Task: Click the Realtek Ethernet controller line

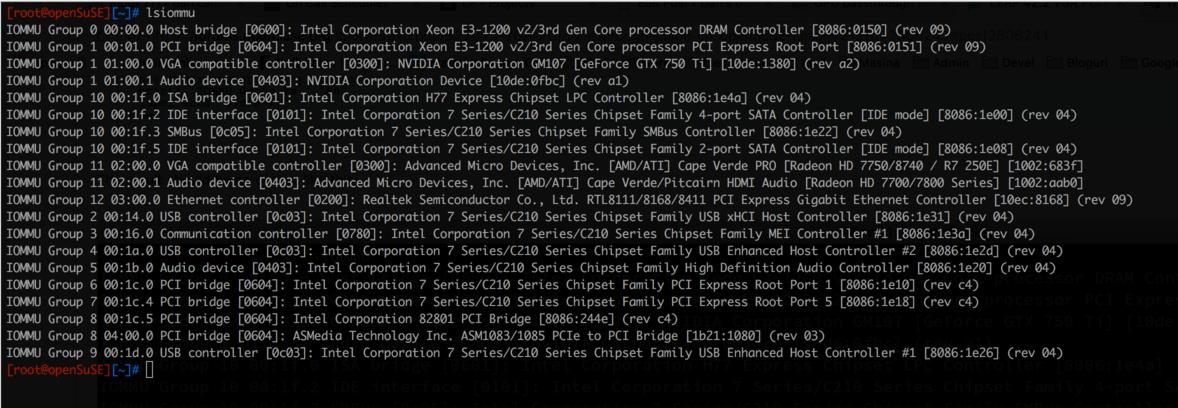Action: [x=569, y=199]
